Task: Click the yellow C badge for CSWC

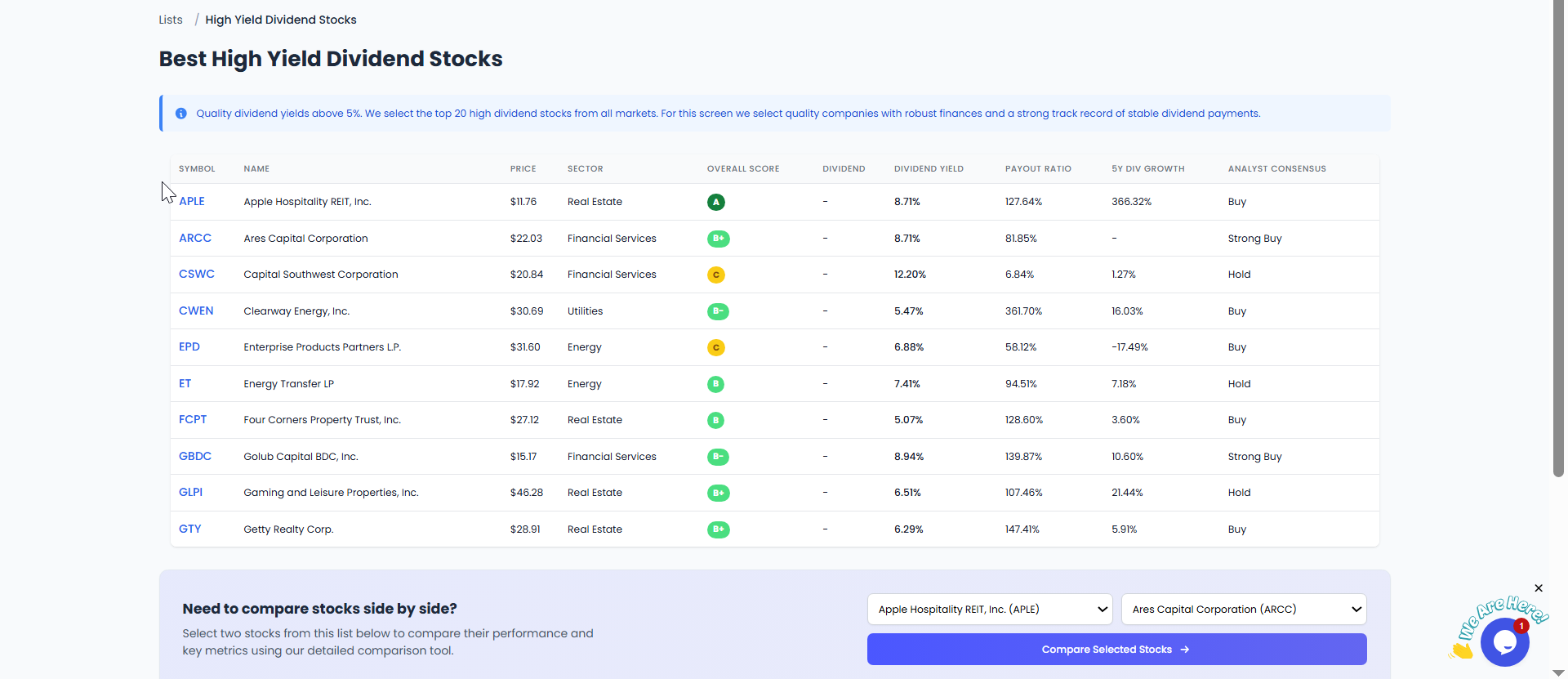Action: 715,275
